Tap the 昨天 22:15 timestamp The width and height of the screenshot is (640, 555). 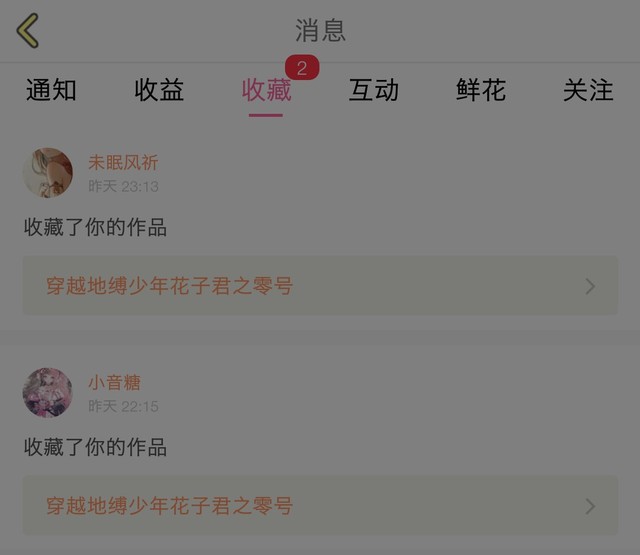(123, 406)
